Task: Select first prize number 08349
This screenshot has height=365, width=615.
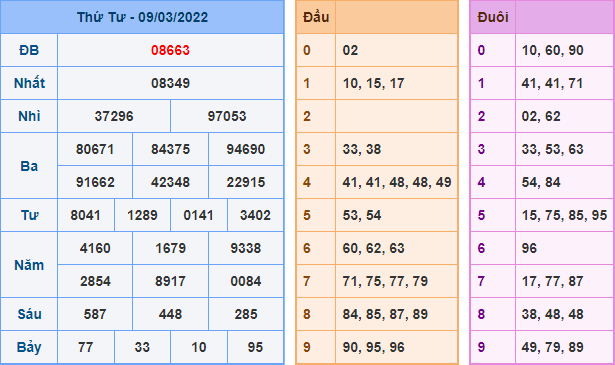Action: 170,83
